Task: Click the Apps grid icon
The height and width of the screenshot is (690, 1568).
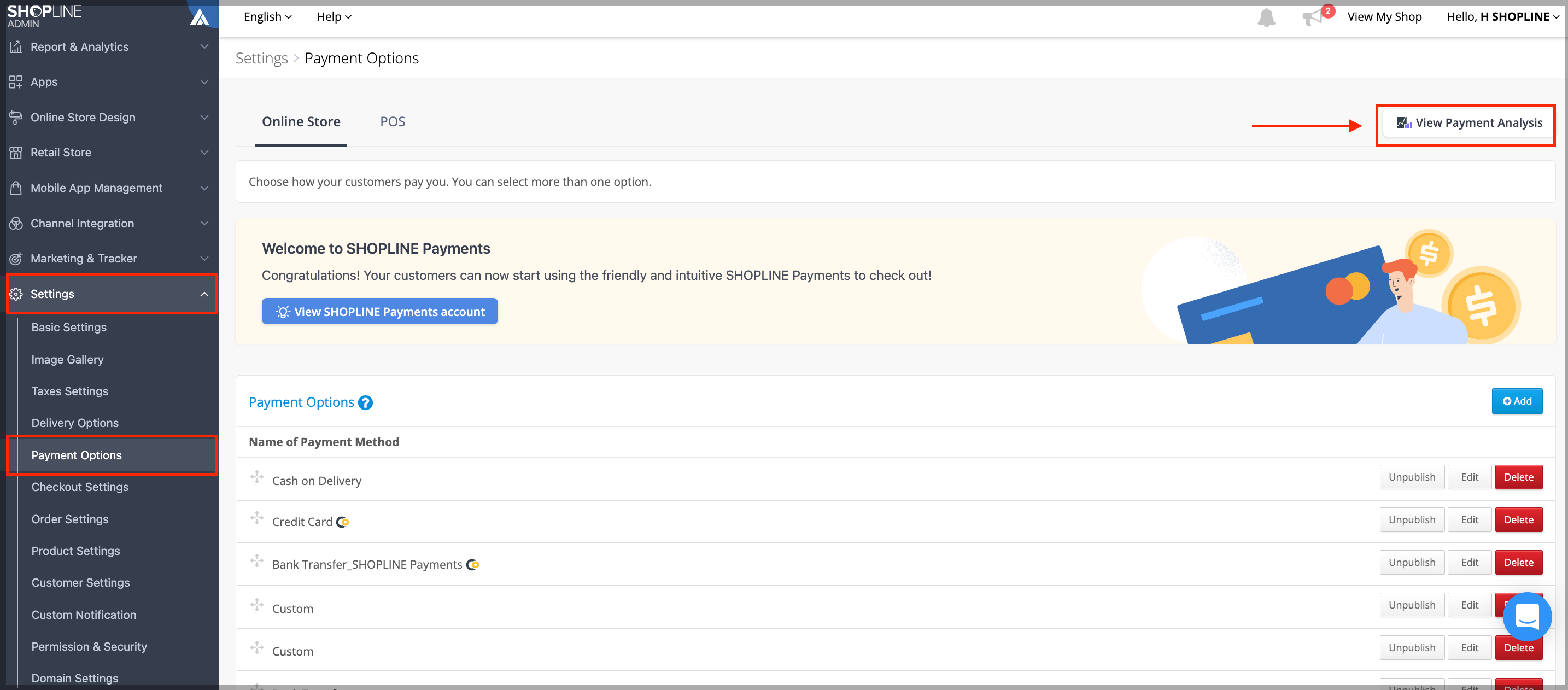Action: point(16,82)
